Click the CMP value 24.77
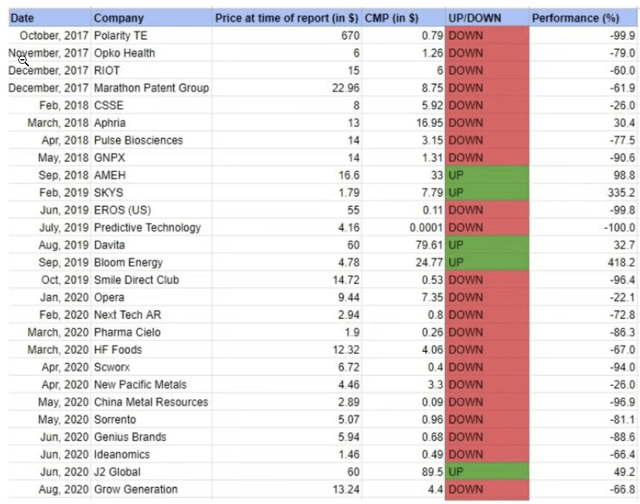The image size is (640, 504). tap(429, 262)
